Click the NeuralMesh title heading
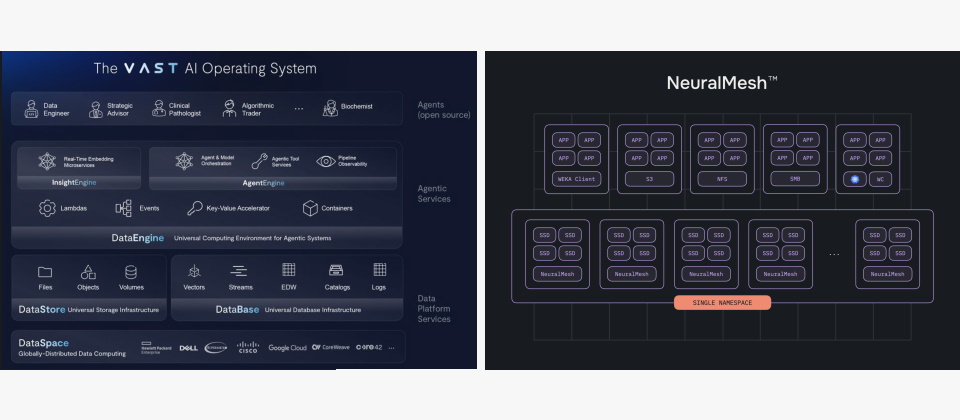The image size is (960, 420). tap(722, 83)
